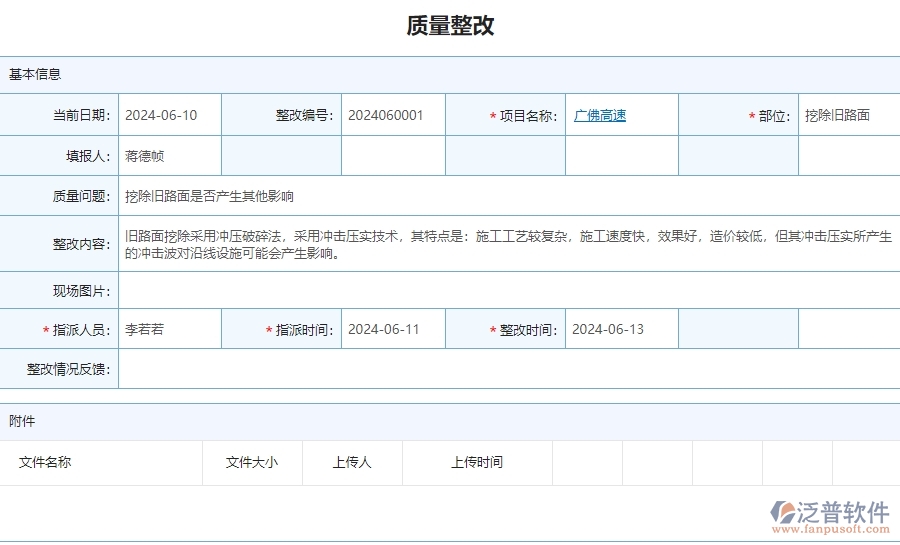The width and height of the screenshot is (900, 545).
Task: Select the 指派人员 field 李若若
Action: click(x=169, y=329)
